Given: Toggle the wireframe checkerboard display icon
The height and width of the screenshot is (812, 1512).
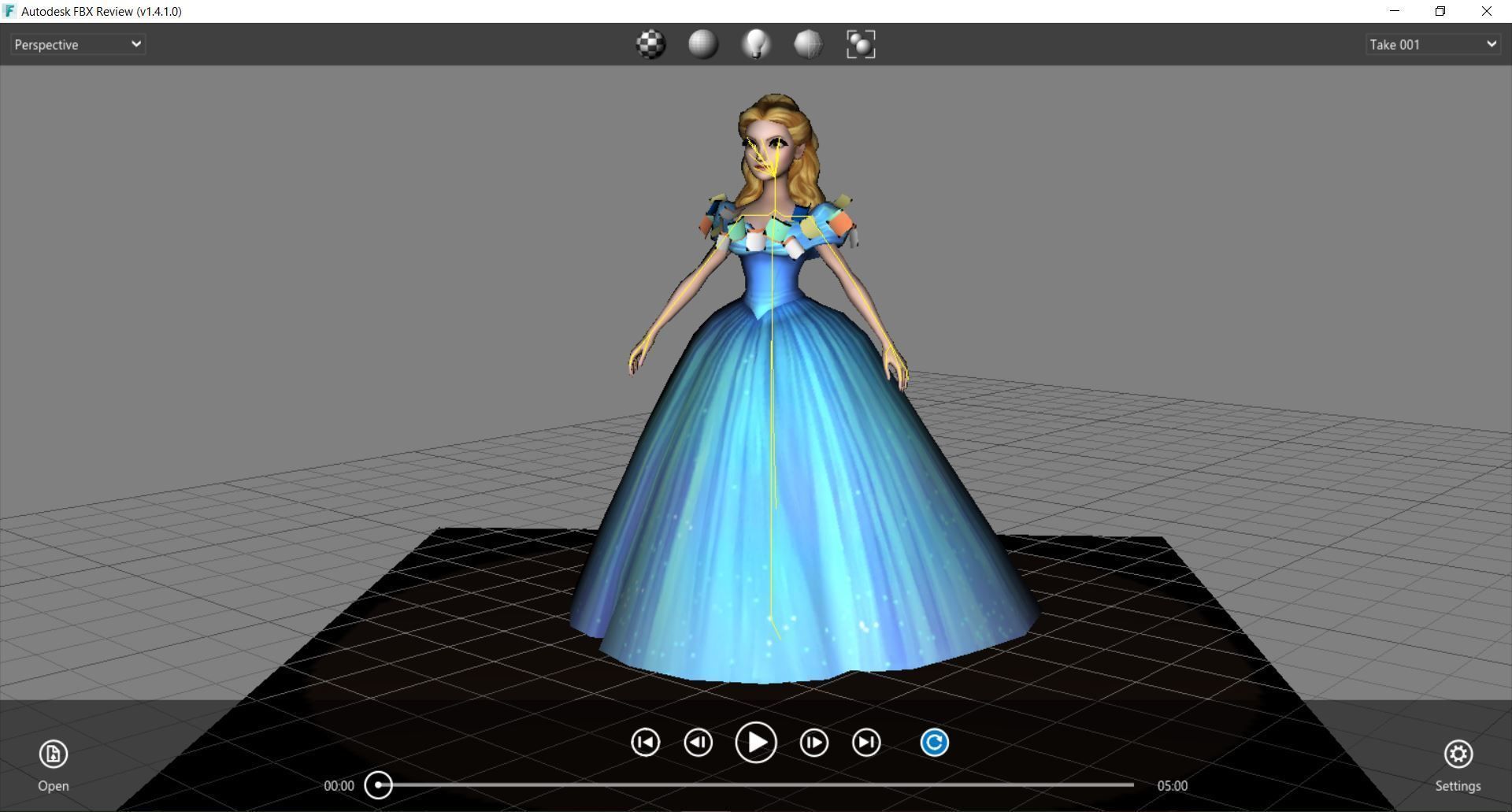Looking at the screenshot, I should 650,44.
